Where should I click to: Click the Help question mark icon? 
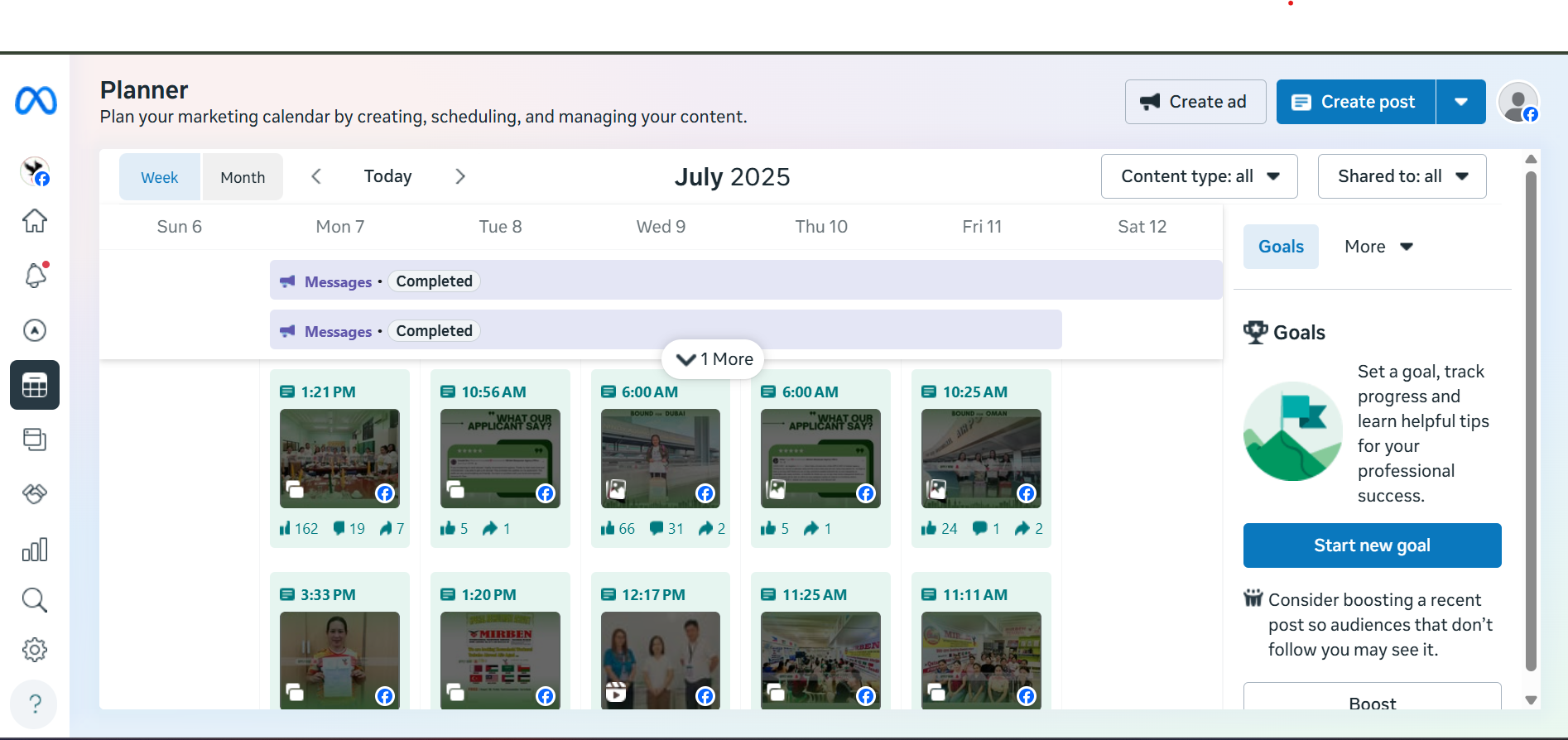click(x=35, y=704)
